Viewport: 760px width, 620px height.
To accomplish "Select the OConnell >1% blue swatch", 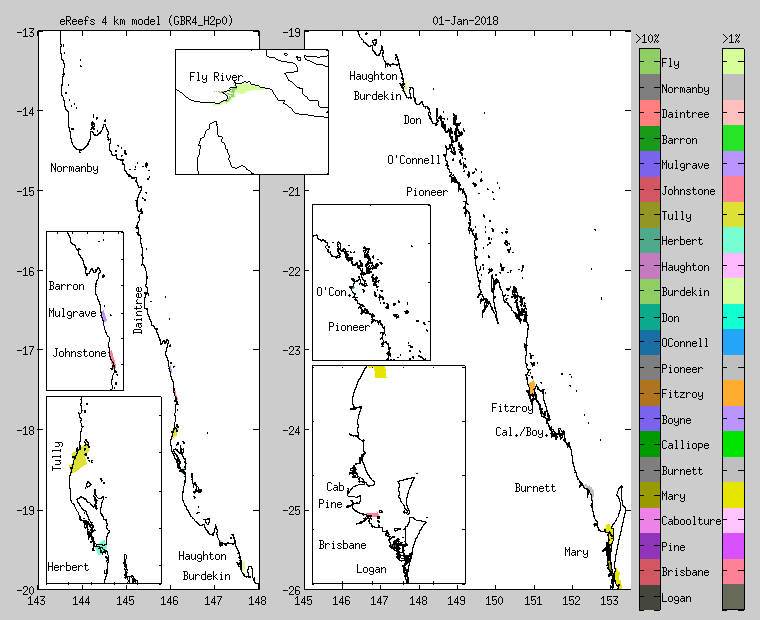I will click(x=733, y=343).
